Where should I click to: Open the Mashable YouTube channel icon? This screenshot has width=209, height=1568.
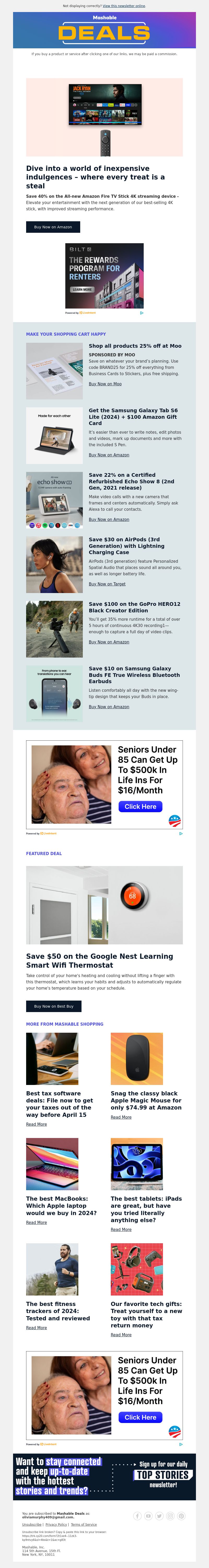pyautogui.click(x=149, y=1516)
